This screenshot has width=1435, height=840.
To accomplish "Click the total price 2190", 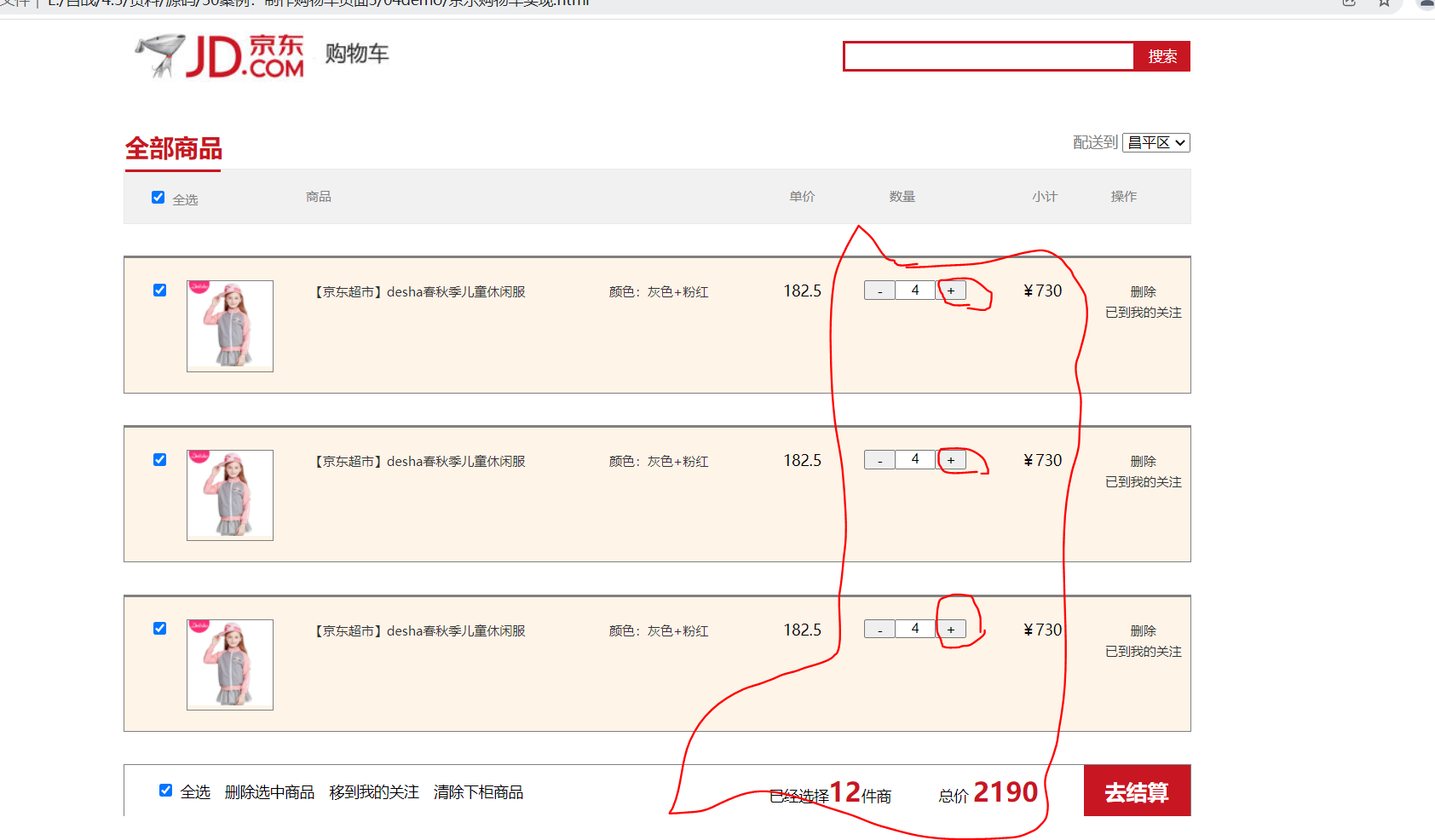I will (1006, 792).
